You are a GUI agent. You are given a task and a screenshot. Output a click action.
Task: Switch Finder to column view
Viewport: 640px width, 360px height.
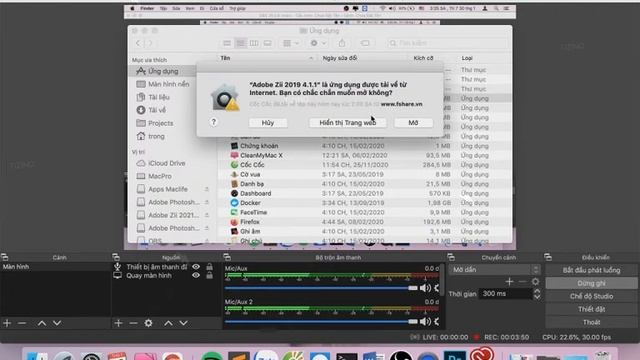(x=254, y=43)
